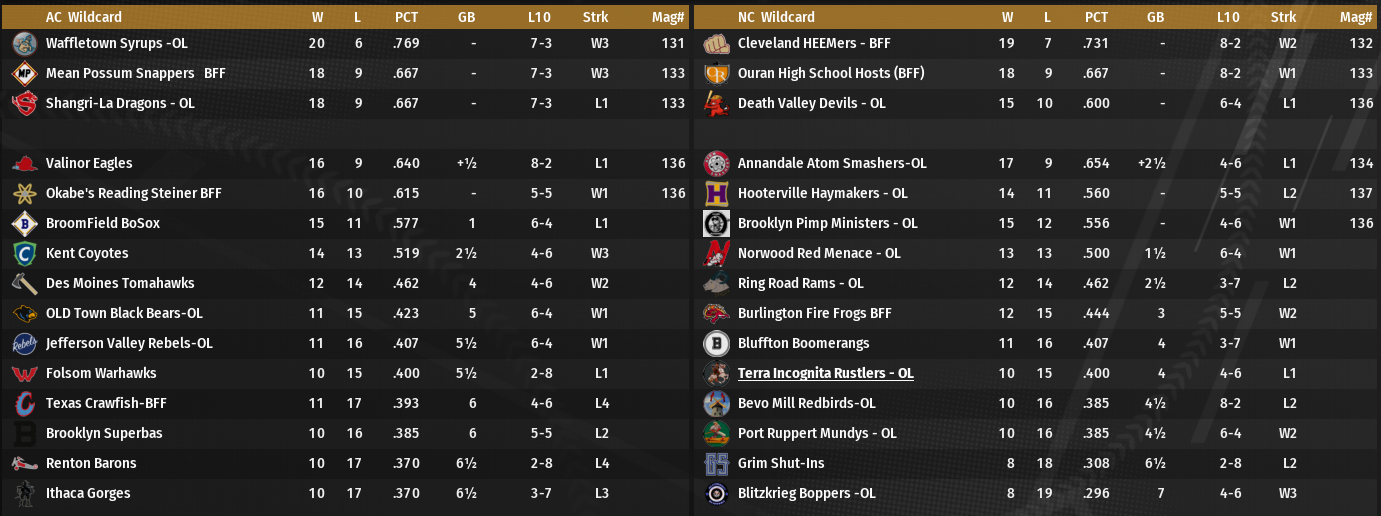Click the Hooterville Haymakers H logo

pyautogui.click(x=716, y=194)
